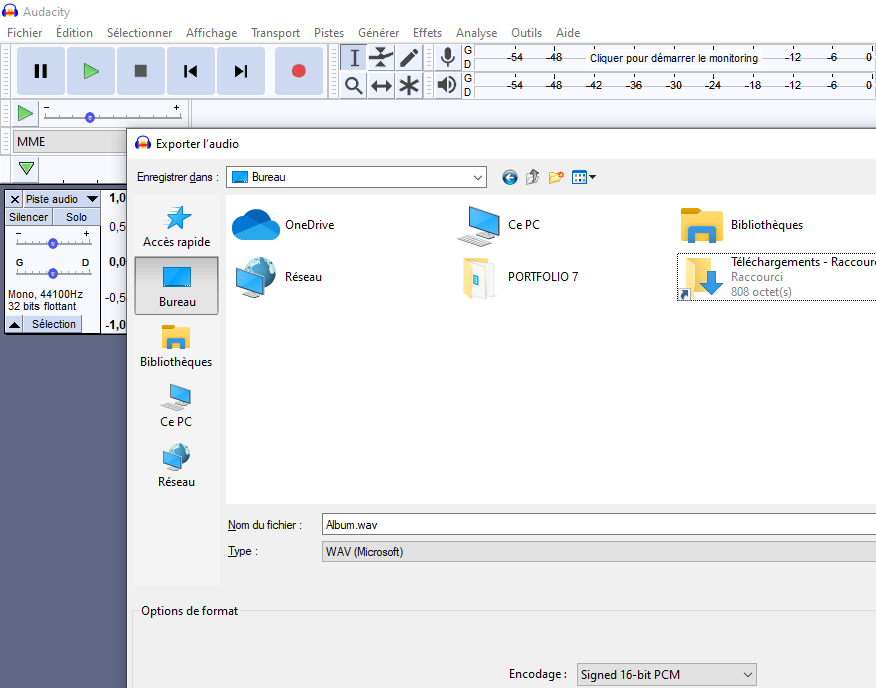This screenshot has width=876, height=688.
Task: Open the Affichage menu
Action: (x=212, y=33)
